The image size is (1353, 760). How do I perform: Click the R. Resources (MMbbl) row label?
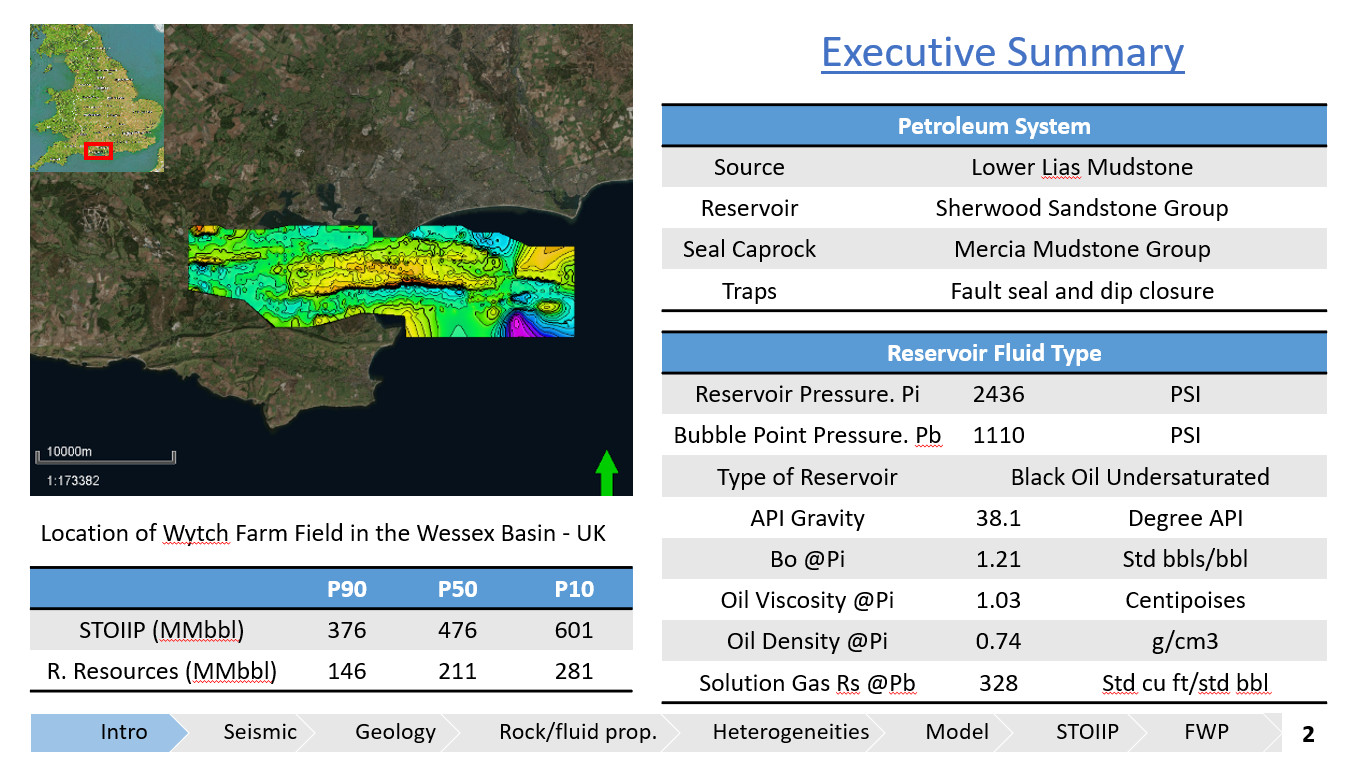[162, 671]
